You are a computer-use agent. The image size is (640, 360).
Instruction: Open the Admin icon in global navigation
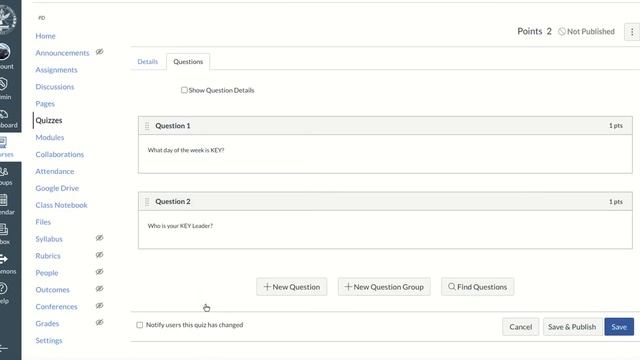point(4,84)
